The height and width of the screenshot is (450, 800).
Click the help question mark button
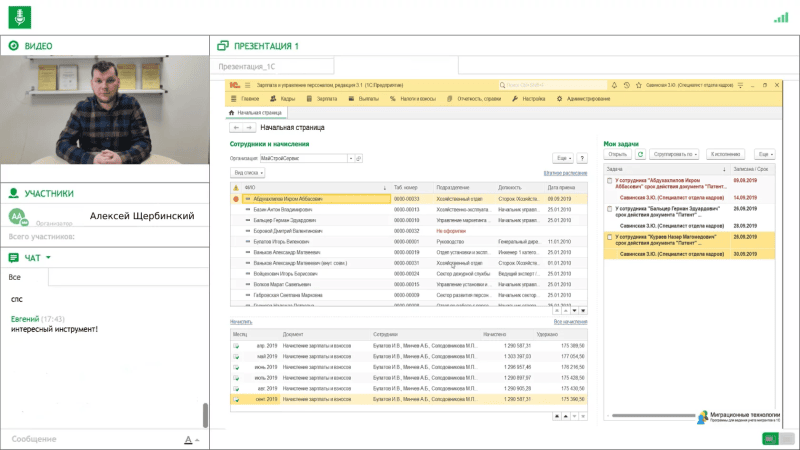tap(580, 158)
